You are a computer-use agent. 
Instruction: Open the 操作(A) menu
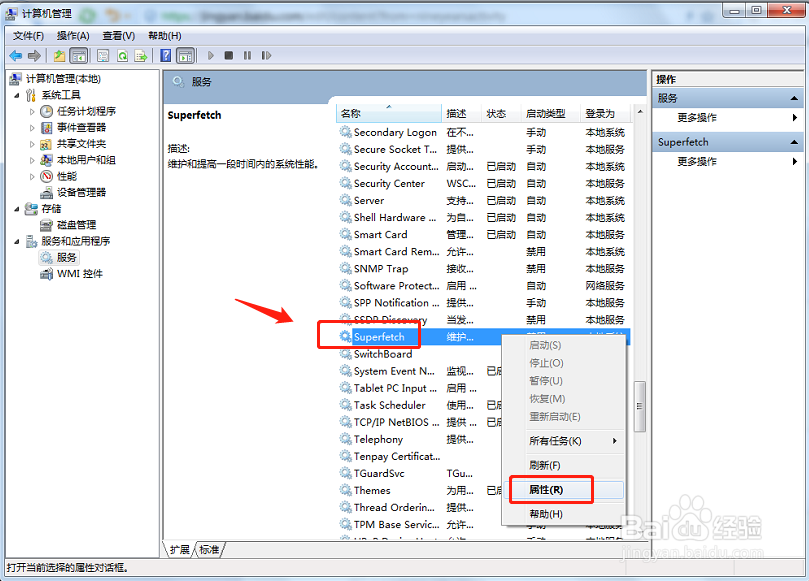(x=73, y=36)
